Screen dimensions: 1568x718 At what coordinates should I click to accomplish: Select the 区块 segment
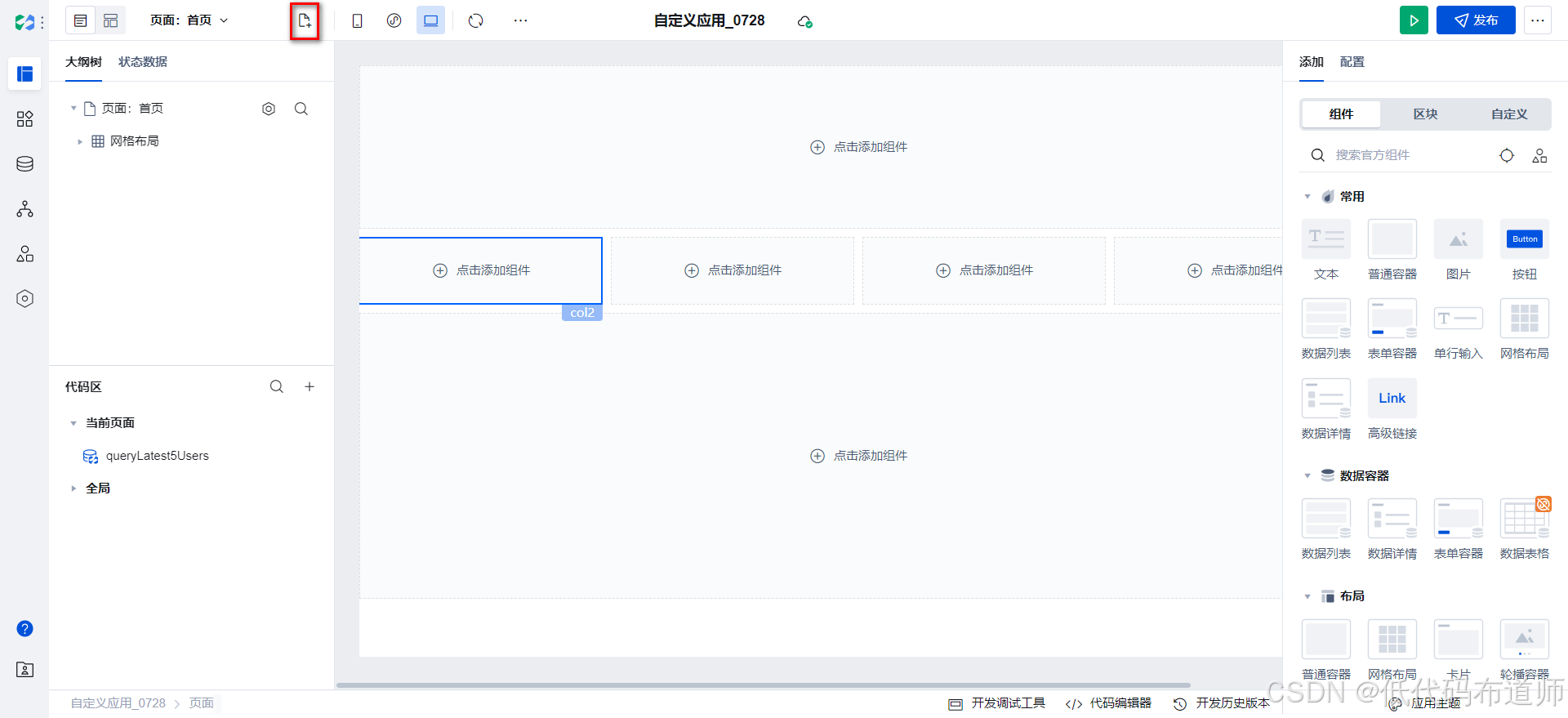[x=1426, y=114]
